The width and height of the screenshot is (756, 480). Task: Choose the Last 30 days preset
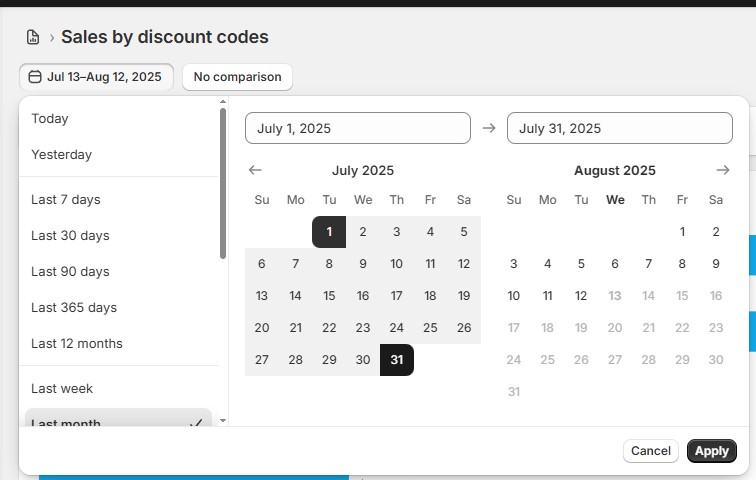coord(70,235)
